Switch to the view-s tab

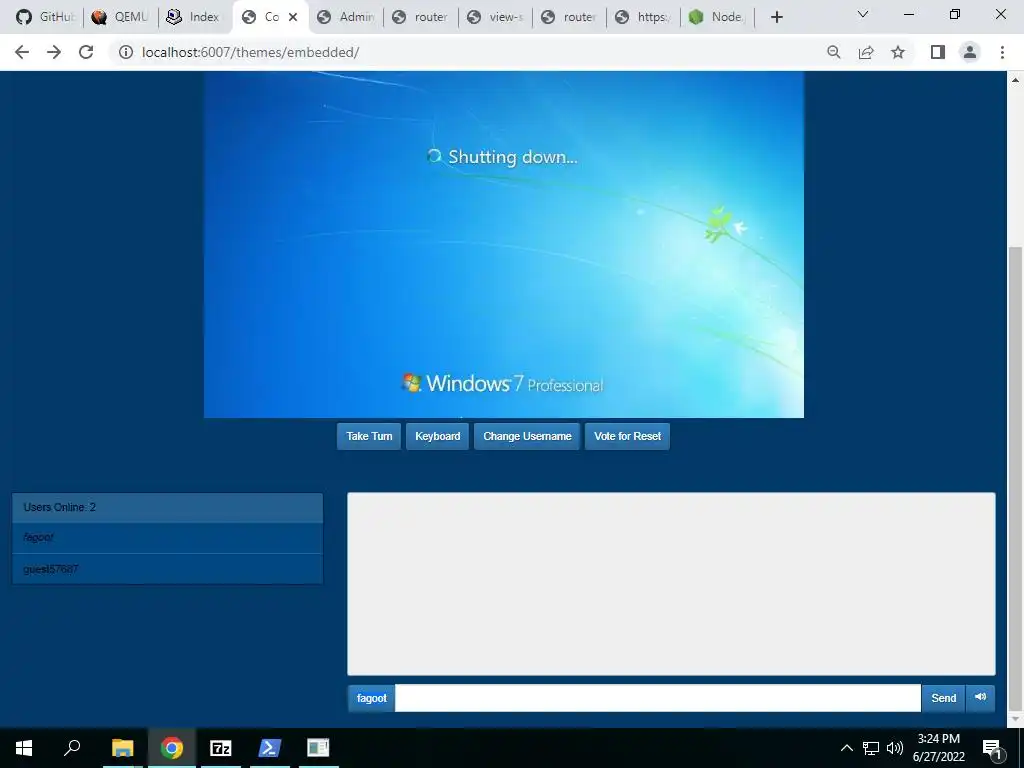(x=496, y=17)
